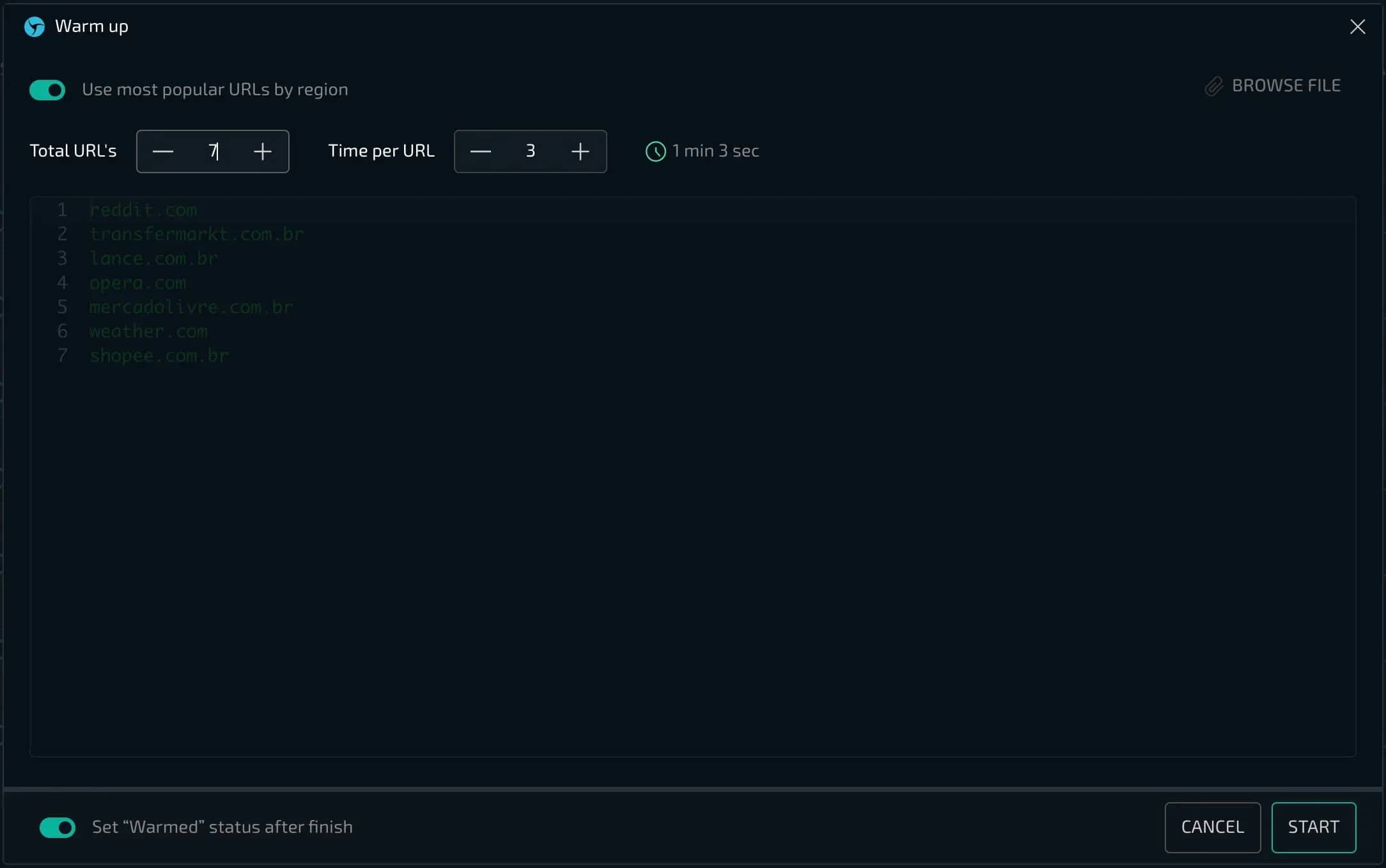Click the Time per URL number field
1386x868 pixels.
(x=531, y=151)
